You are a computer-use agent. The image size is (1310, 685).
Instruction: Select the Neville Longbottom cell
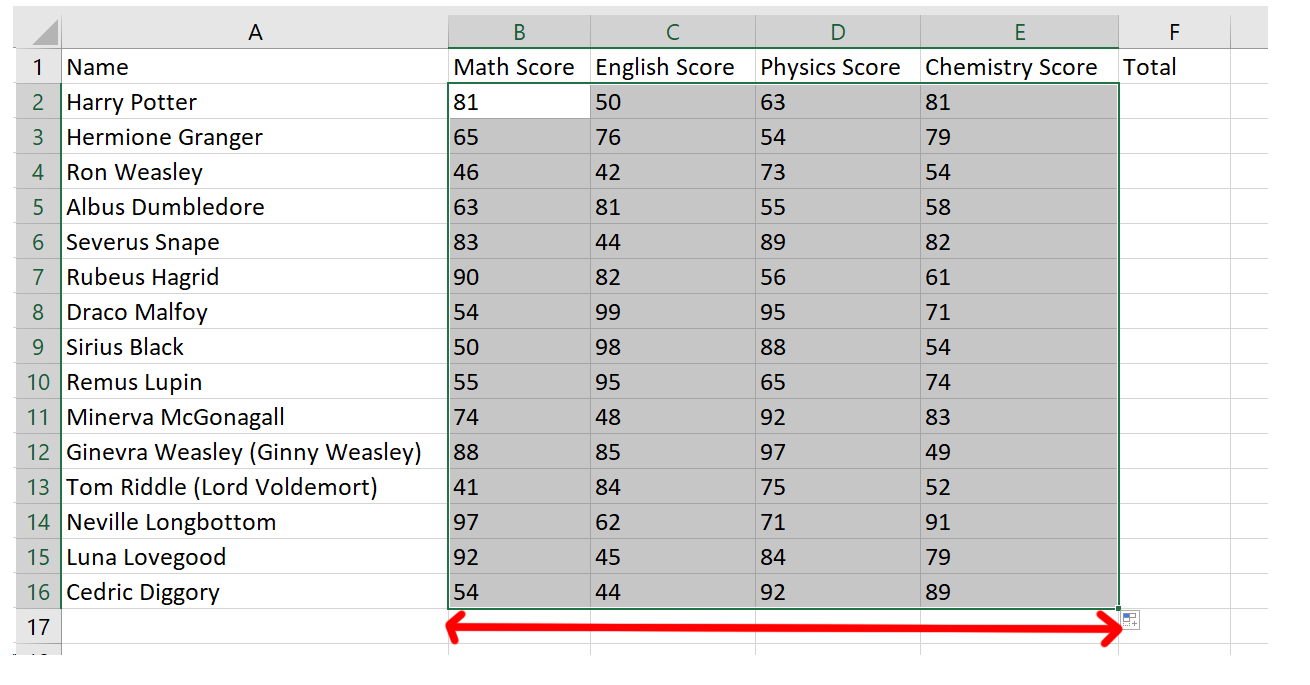click(255, 522)
